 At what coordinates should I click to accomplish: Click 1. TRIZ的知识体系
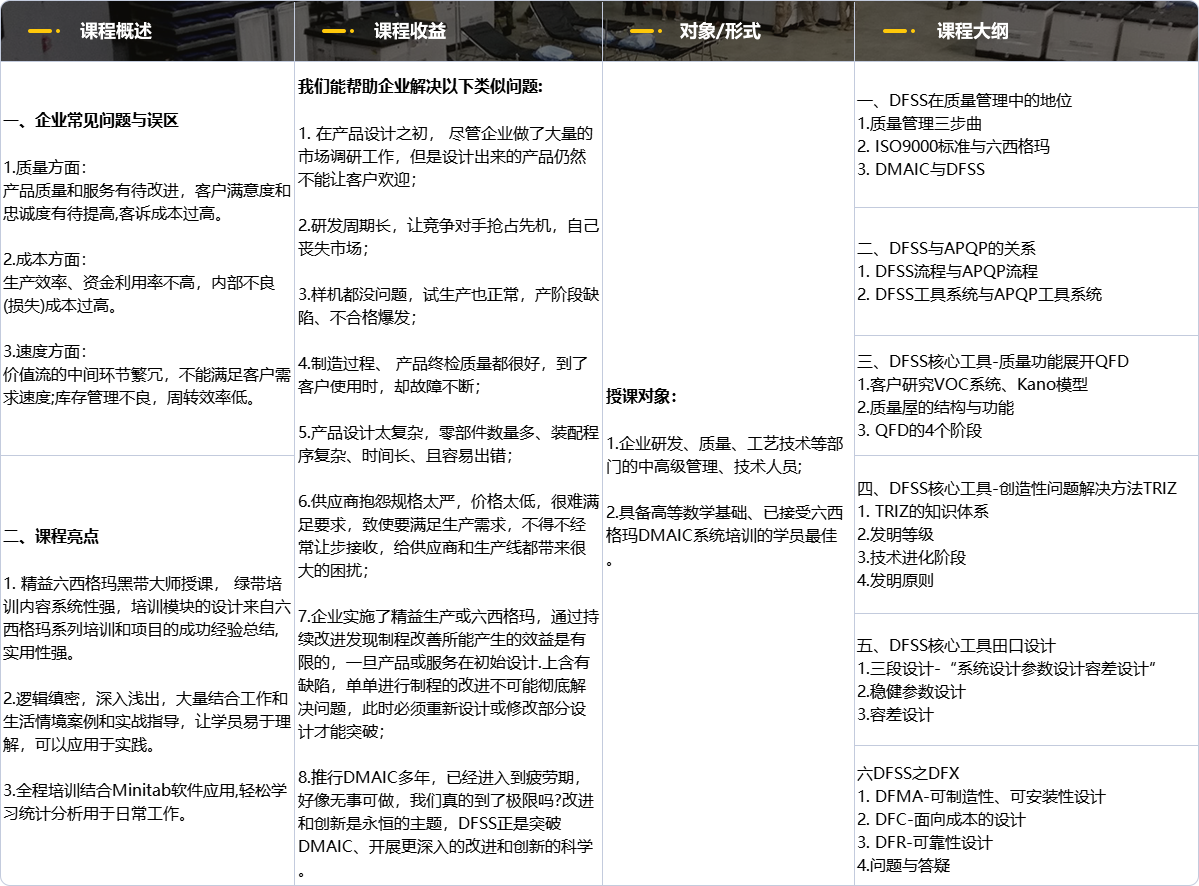click(x=922, y=511)
